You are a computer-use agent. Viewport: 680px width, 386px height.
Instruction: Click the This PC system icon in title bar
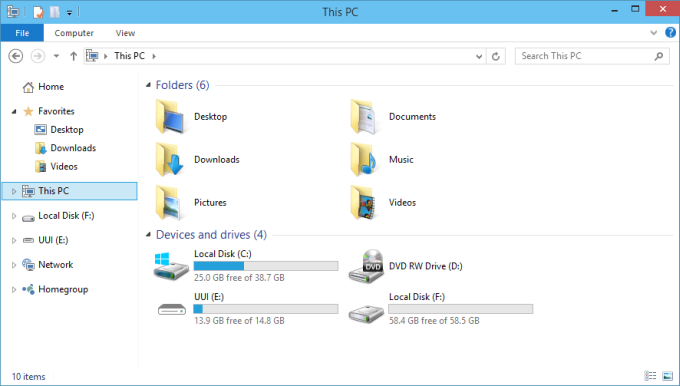coord(13,12)
